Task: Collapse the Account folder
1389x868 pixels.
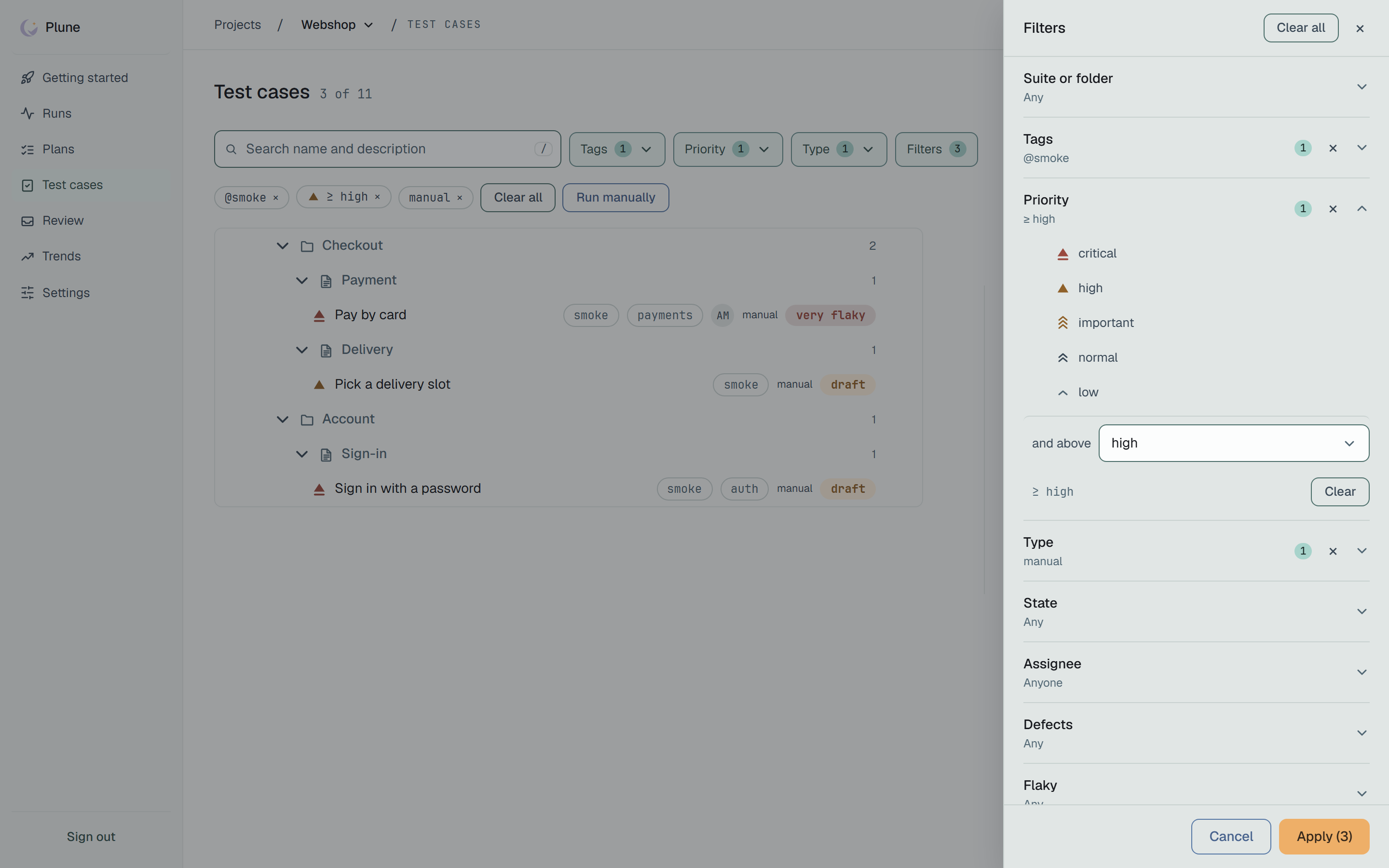Action: (x=283, y=420)
